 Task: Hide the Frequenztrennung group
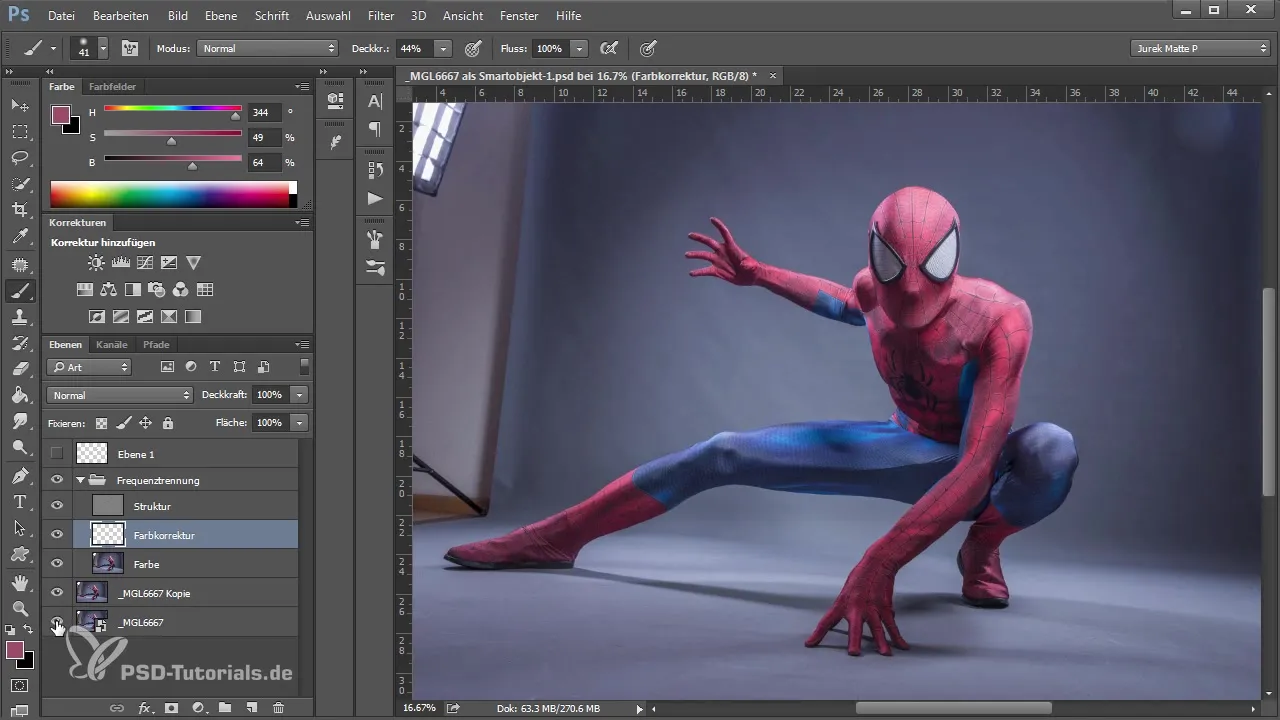point(57,480)
